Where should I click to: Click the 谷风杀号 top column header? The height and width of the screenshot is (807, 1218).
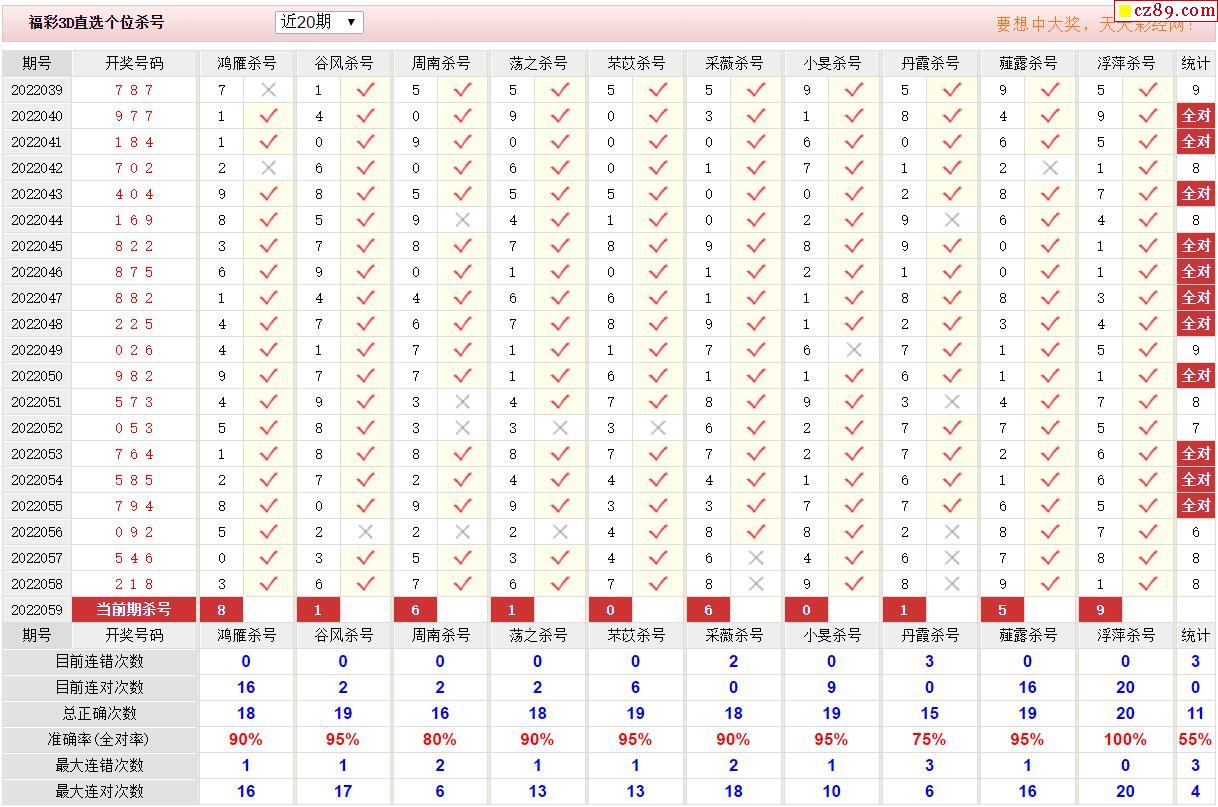point(344,63)
